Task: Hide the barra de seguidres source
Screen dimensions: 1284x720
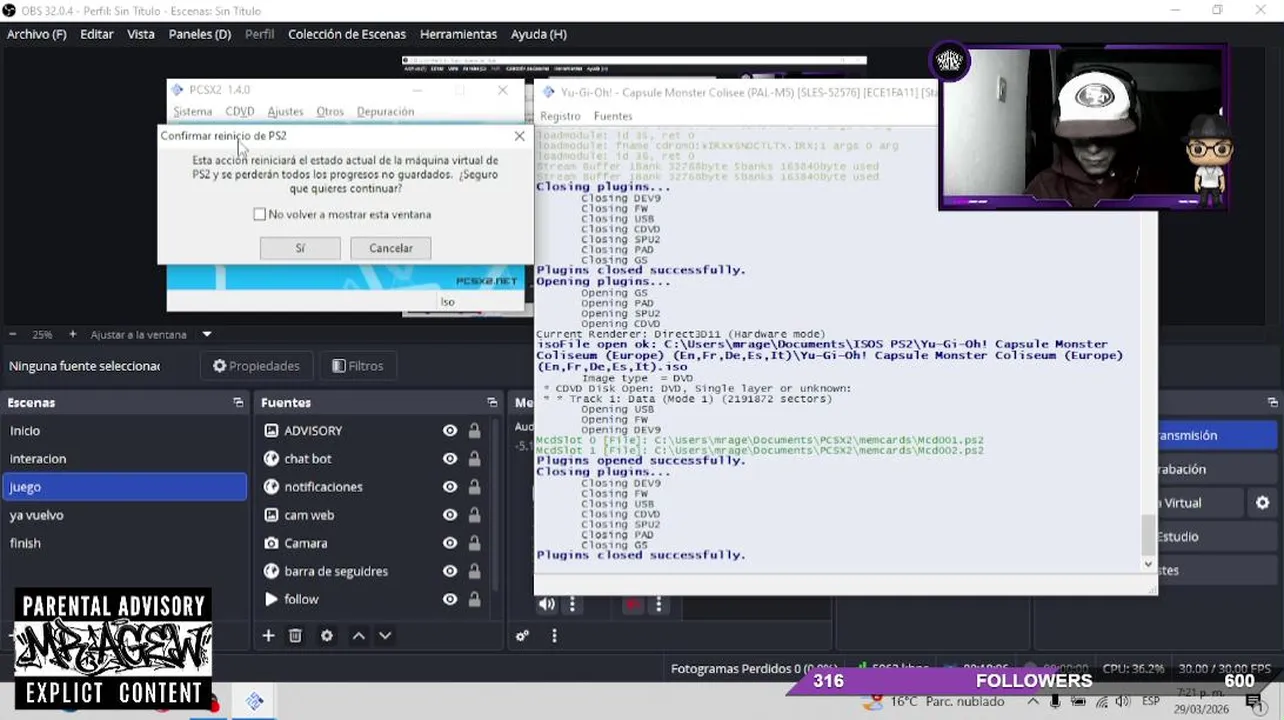Action: tap(450, 571)
